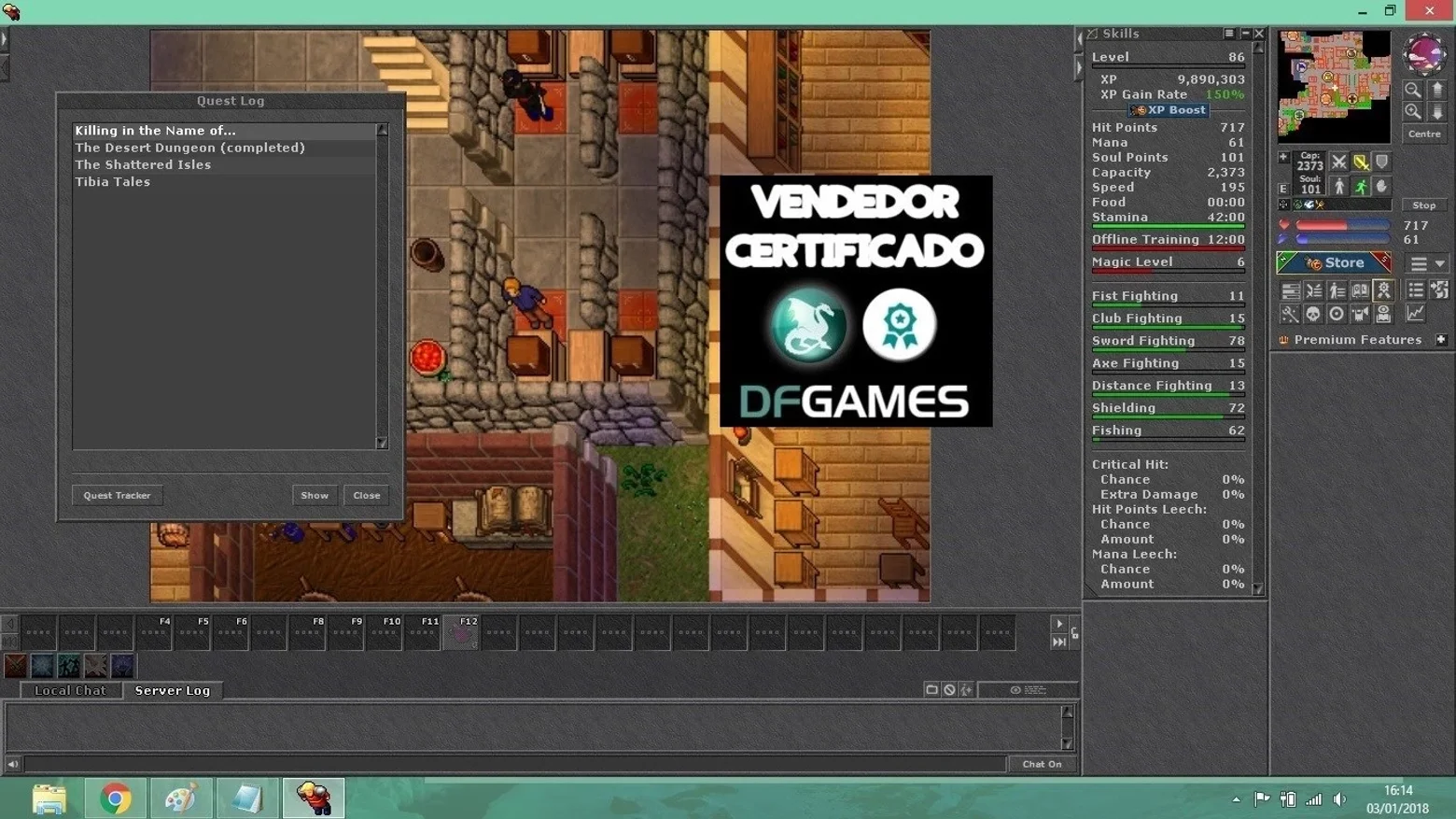Open the crossed-swords battle list widget
The width and height of the screenshot is (1456, 819).
click(x=1313, y=290)
